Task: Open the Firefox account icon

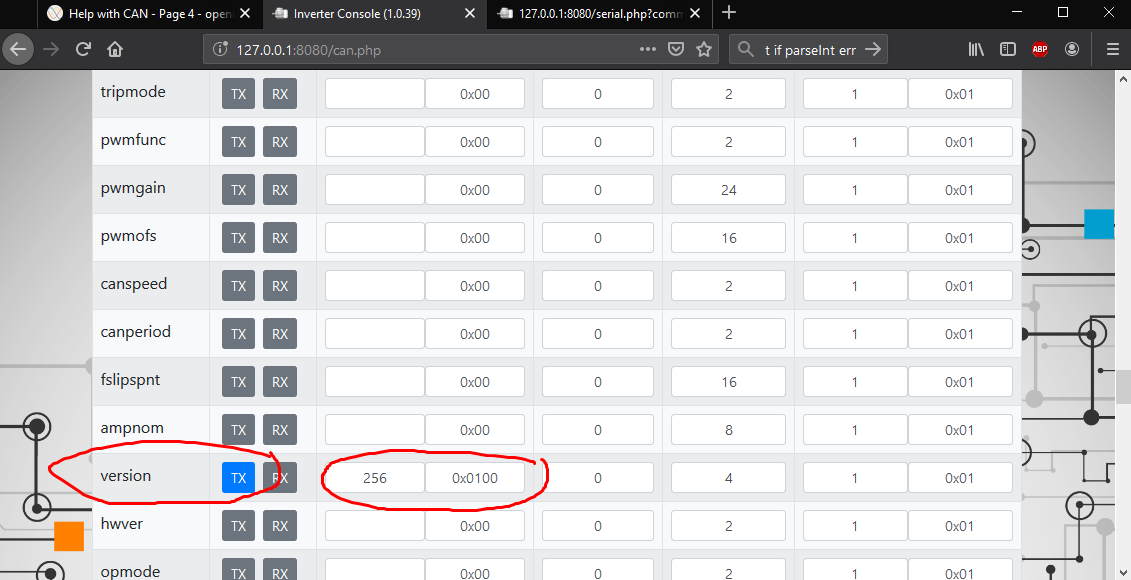Action: (1072, 49)
